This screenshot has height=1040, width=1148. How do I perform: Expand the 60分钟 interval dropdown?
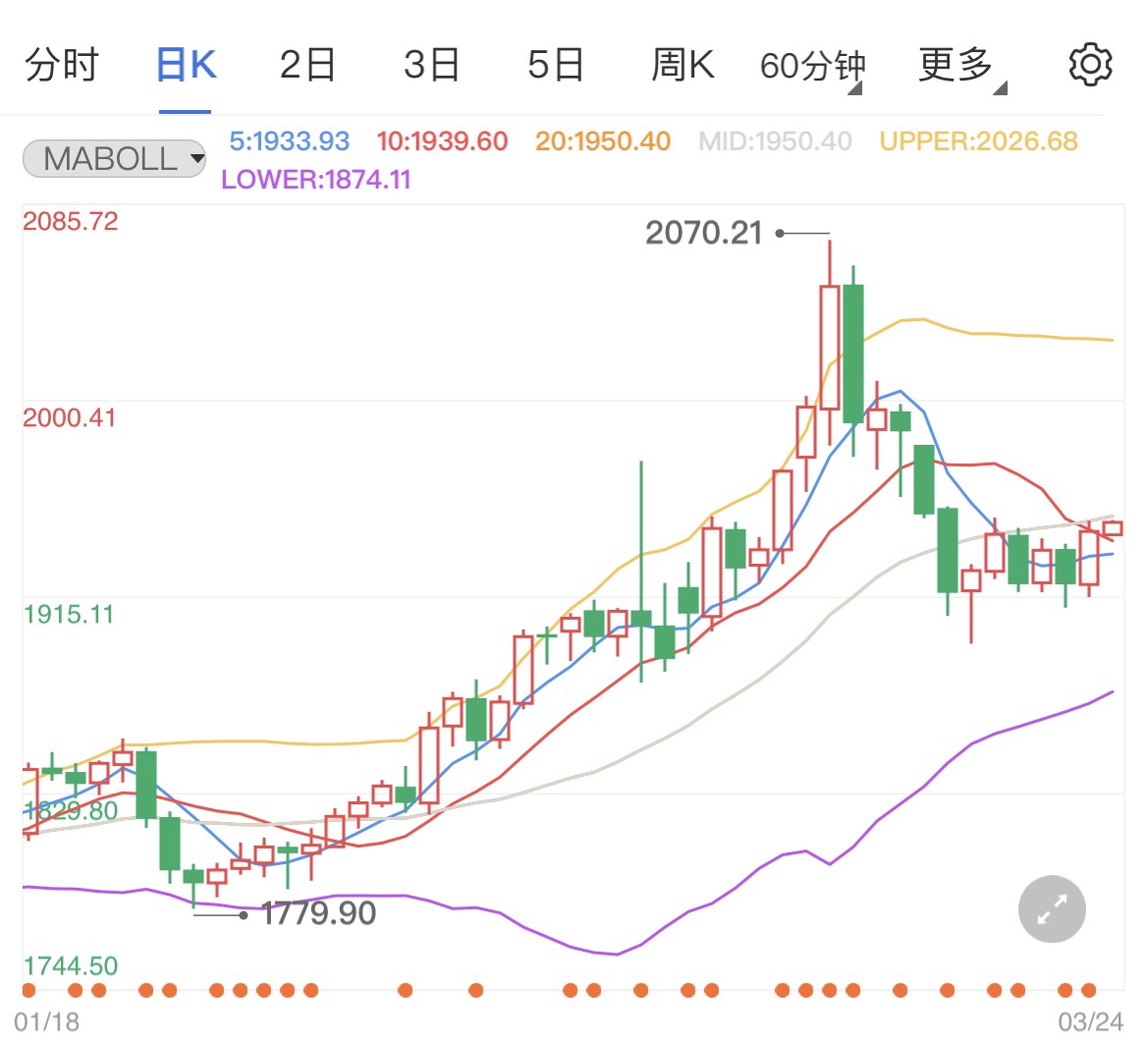pos(811,67)
